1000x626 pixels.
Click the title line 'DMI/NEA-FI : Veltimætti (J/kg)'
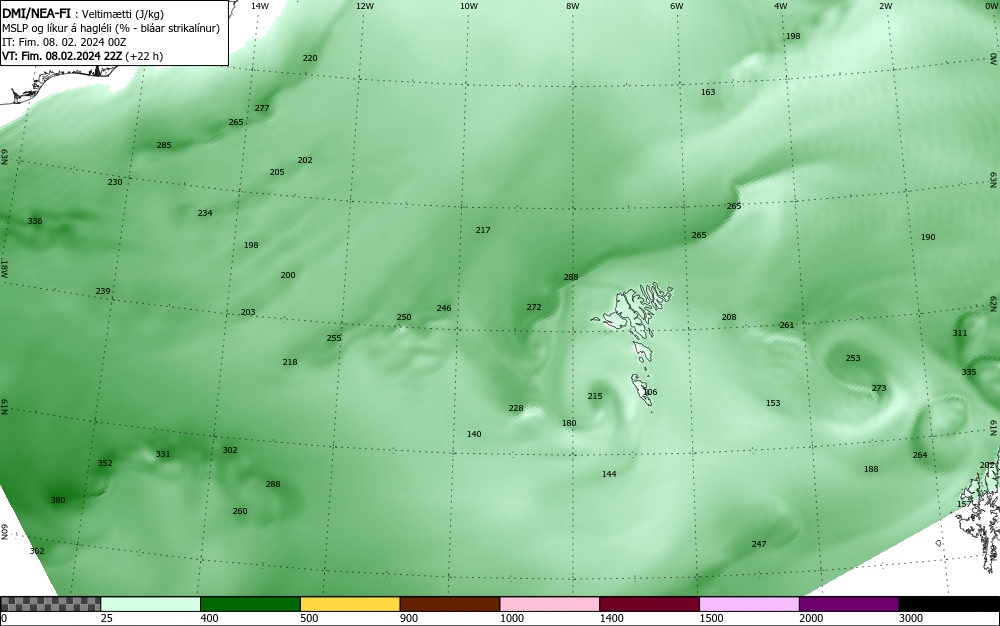tap(83, 13)
